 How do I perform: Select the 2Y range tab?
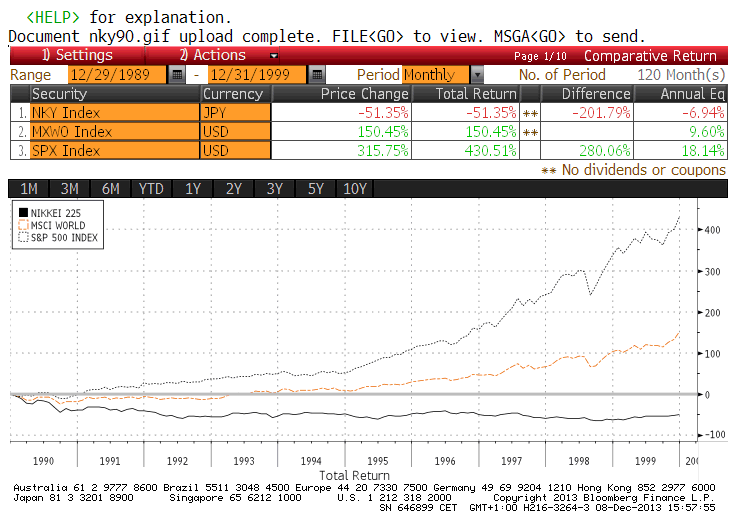click(x=233, y=189)
